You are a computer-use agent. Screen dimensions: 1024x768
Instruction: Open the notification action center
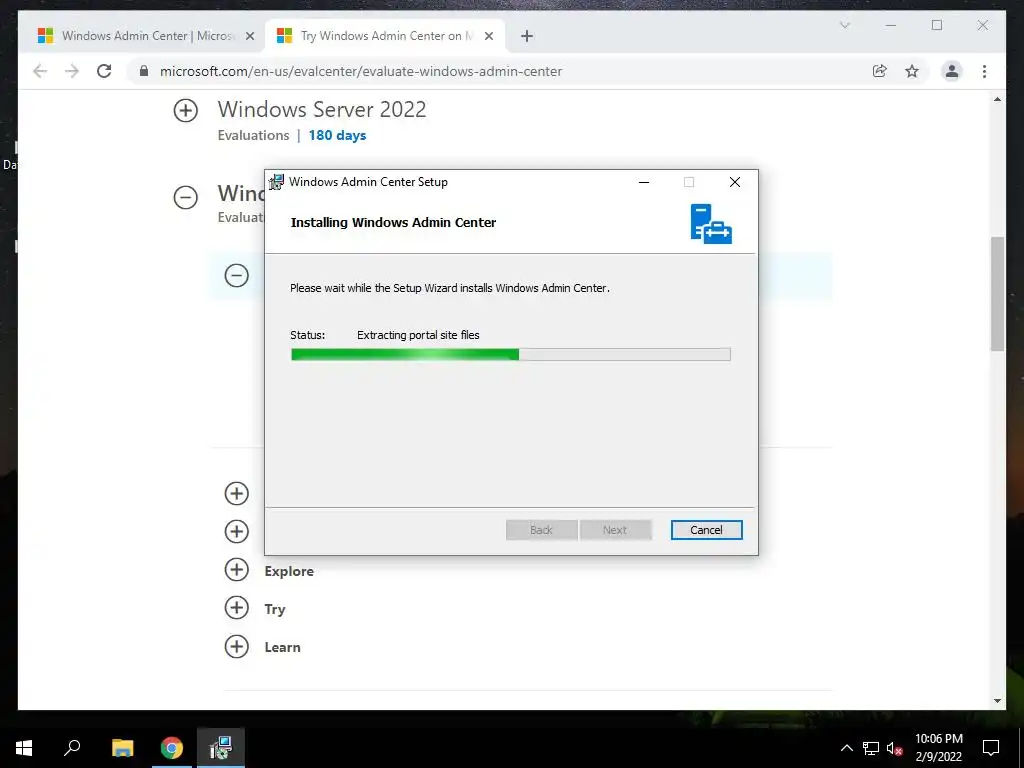[x=991, y=748]
